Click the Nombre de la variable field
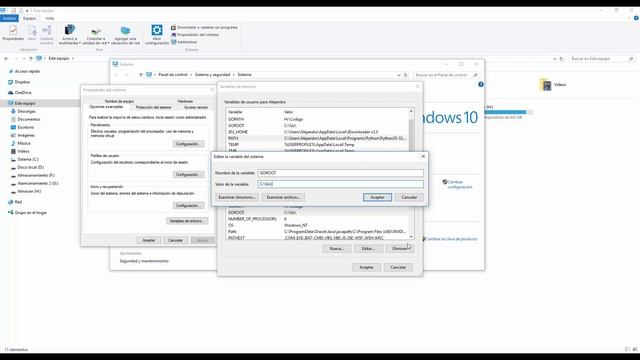This screenshot has width=640, height=360. click(x=341, y=173)
